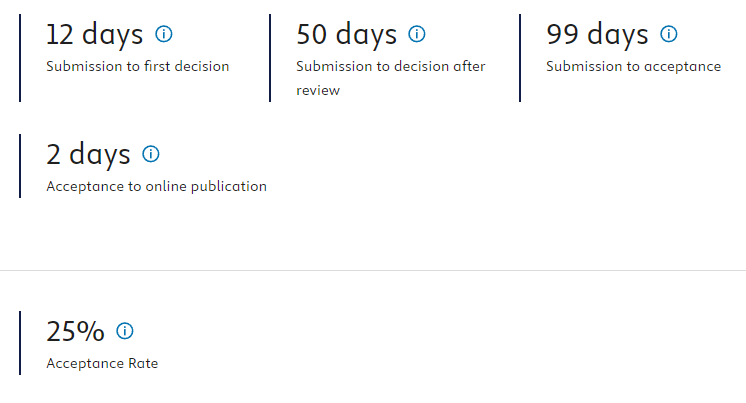746x403 pixels.
Task: Click vertical bar left of 99 days
Action: (x=520, y=58)
